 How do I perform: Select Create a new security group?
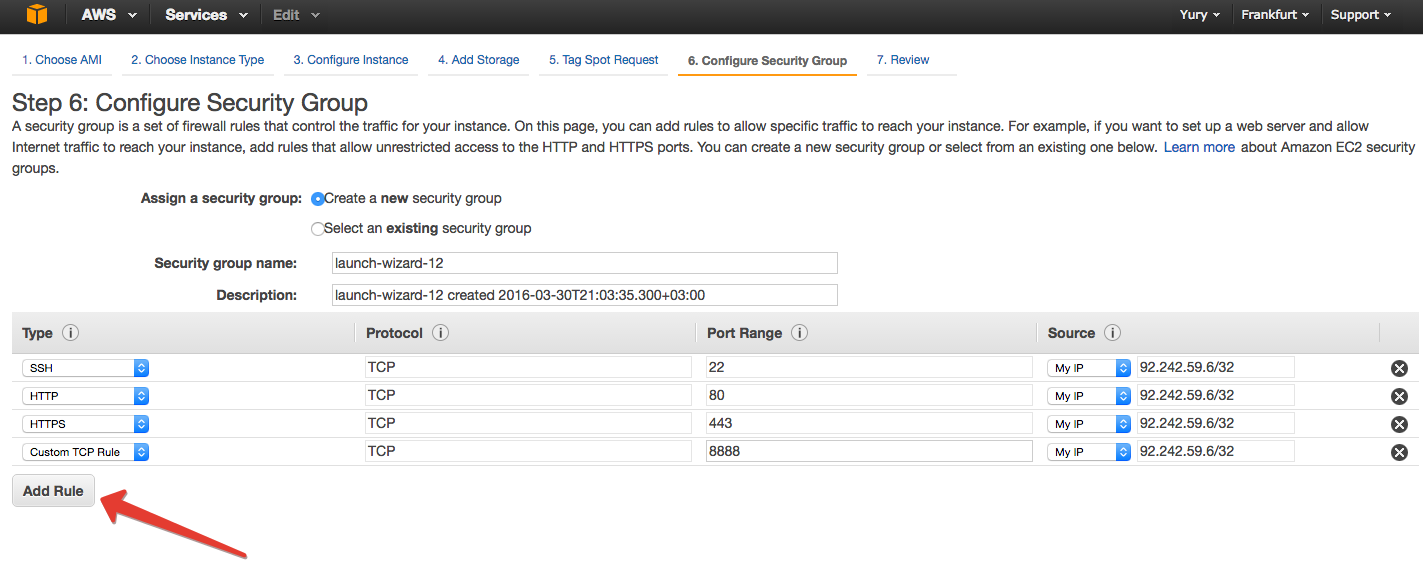(318, 199)
